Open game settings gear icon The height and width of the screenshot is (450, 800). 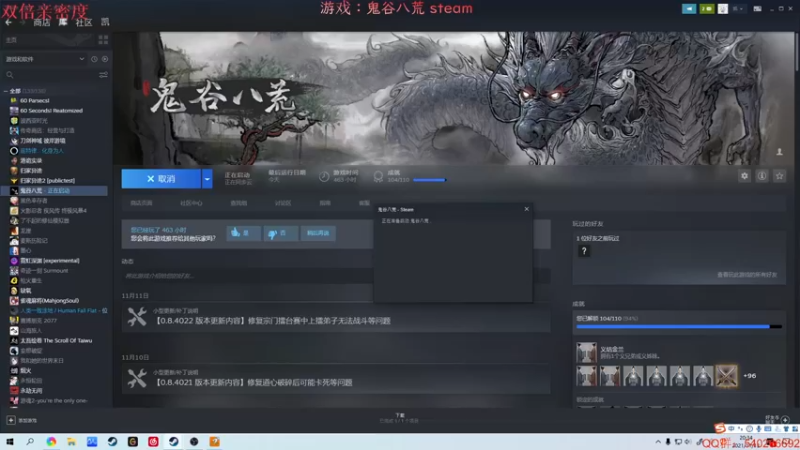[744, 176]
